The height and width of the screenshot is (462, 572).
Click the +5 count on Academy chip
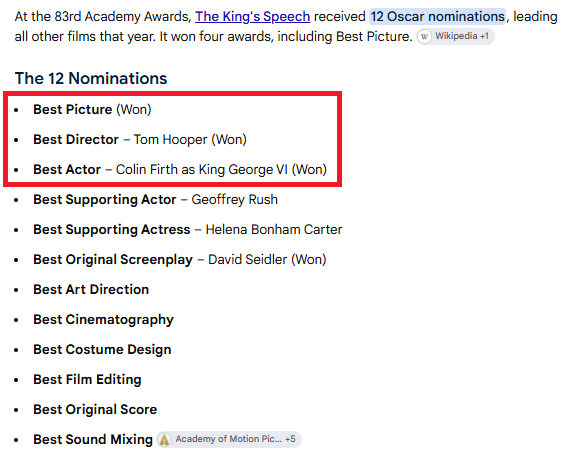pyautogui.click(x=290, y=439)
